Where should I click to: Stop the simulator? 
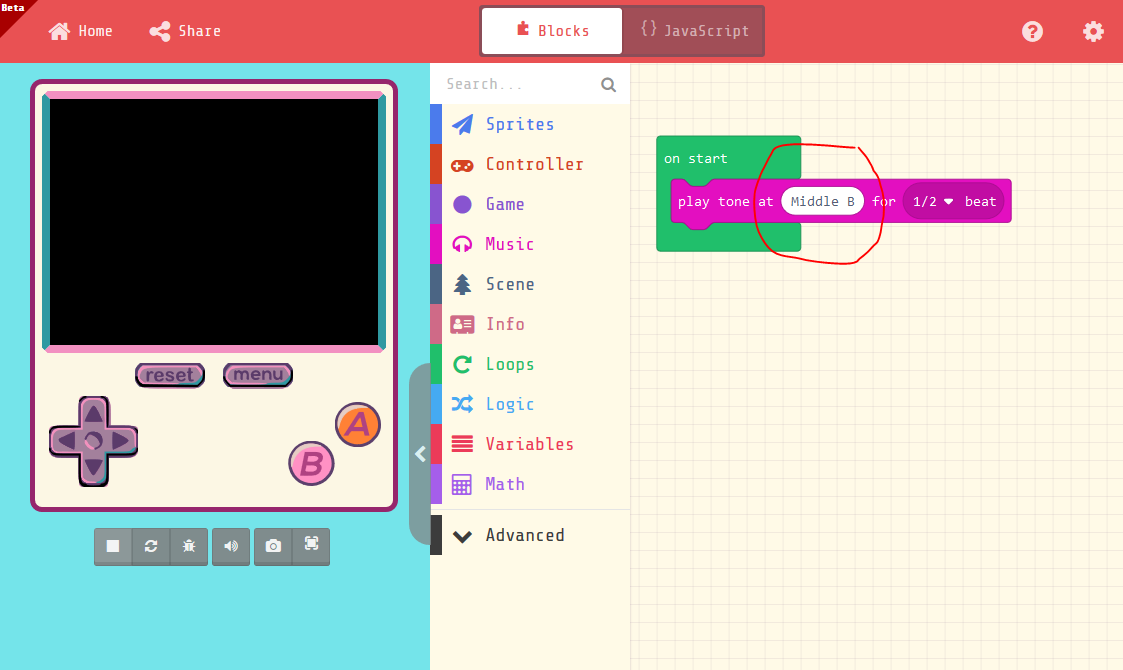point(113,547)
